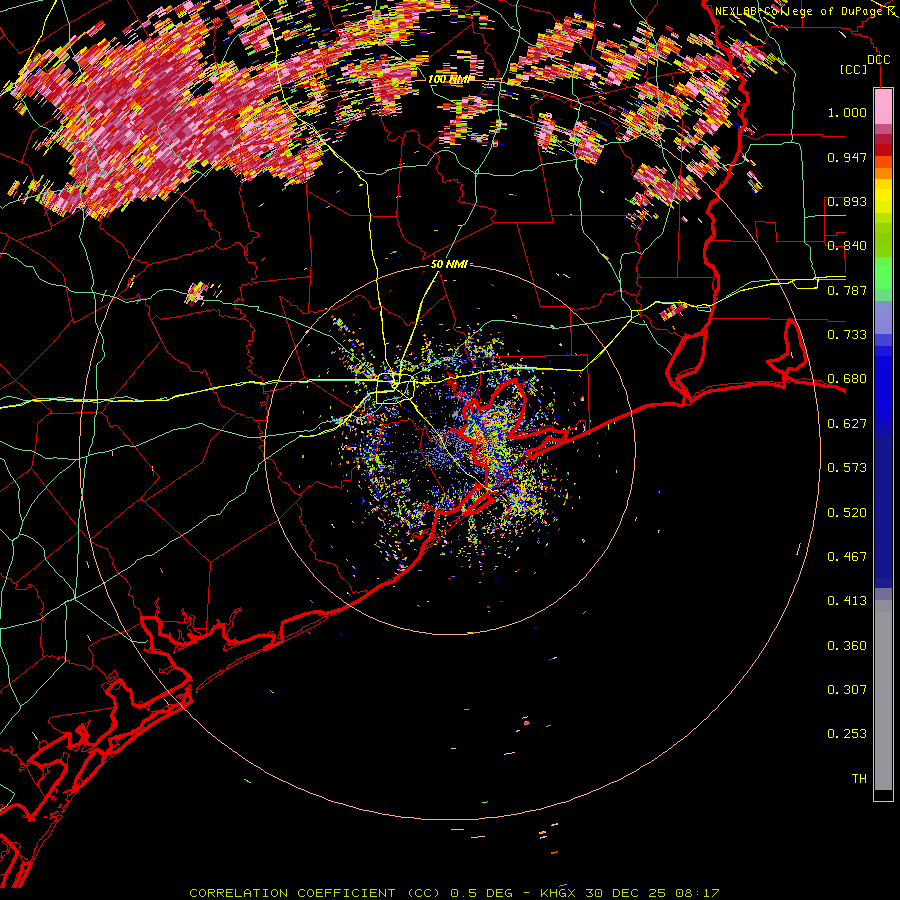
Task: Click the TH threshold label
Action: pos(859,779)
